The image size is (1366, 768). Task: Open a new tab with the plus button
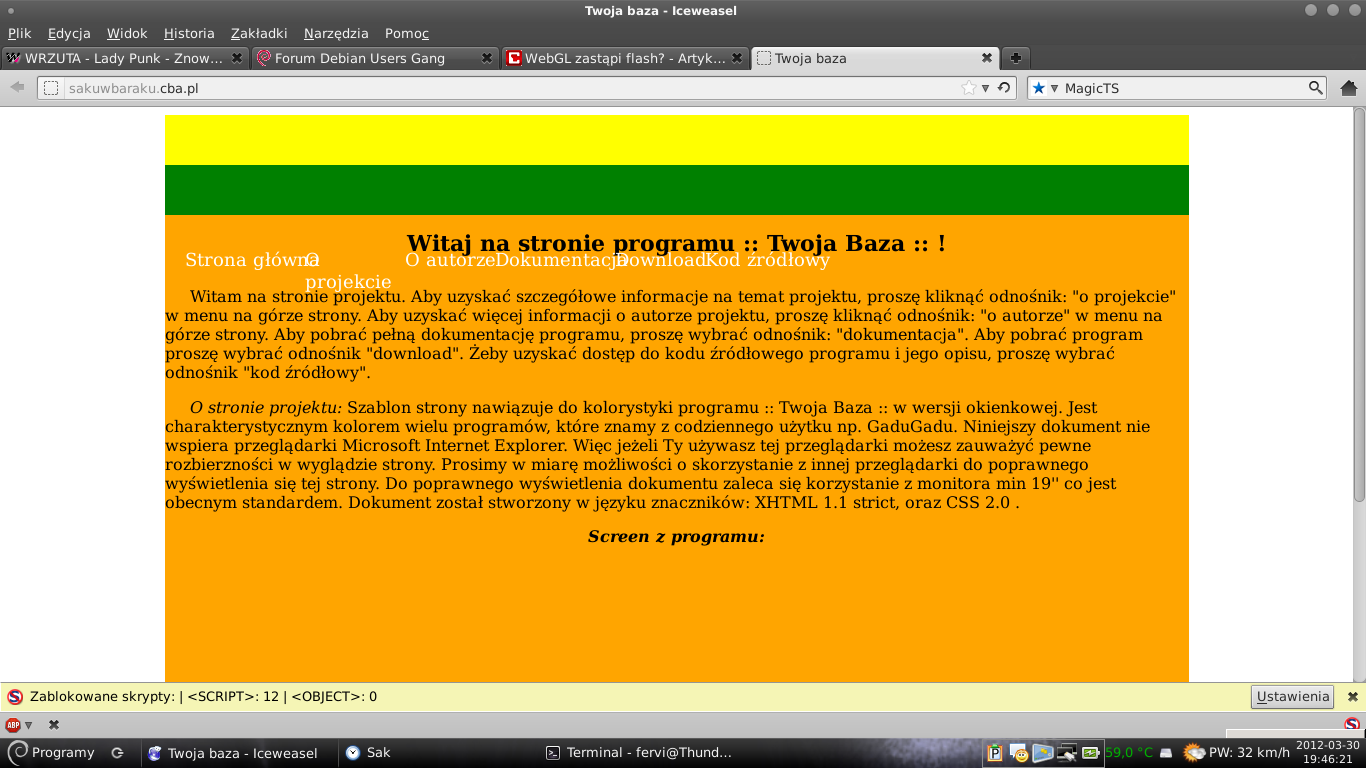pos(1014,58)
